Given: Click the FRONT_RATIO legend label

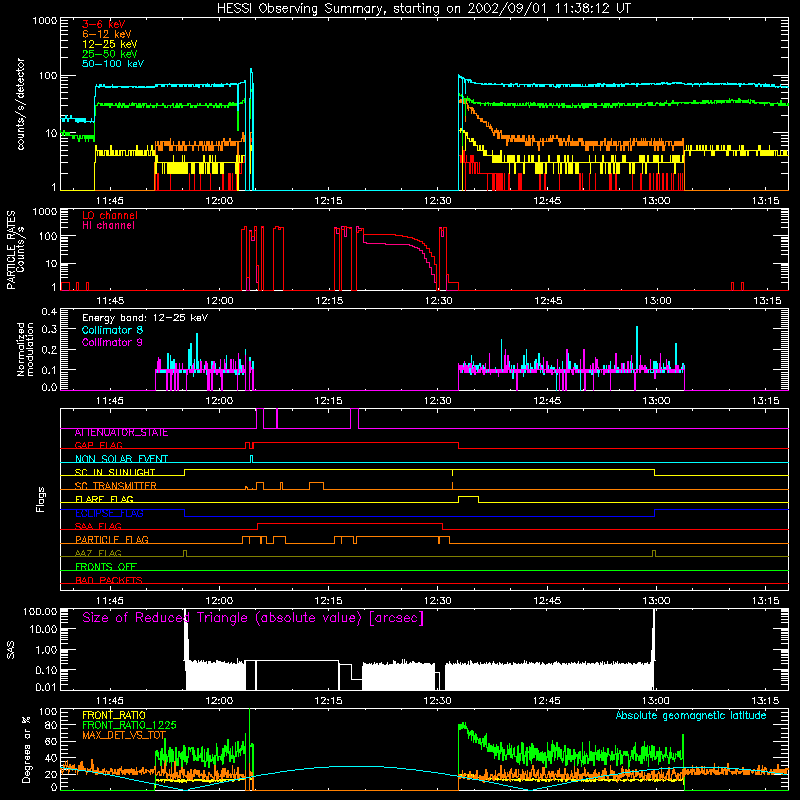Looking at the screenshot, I should coord(114,715).
